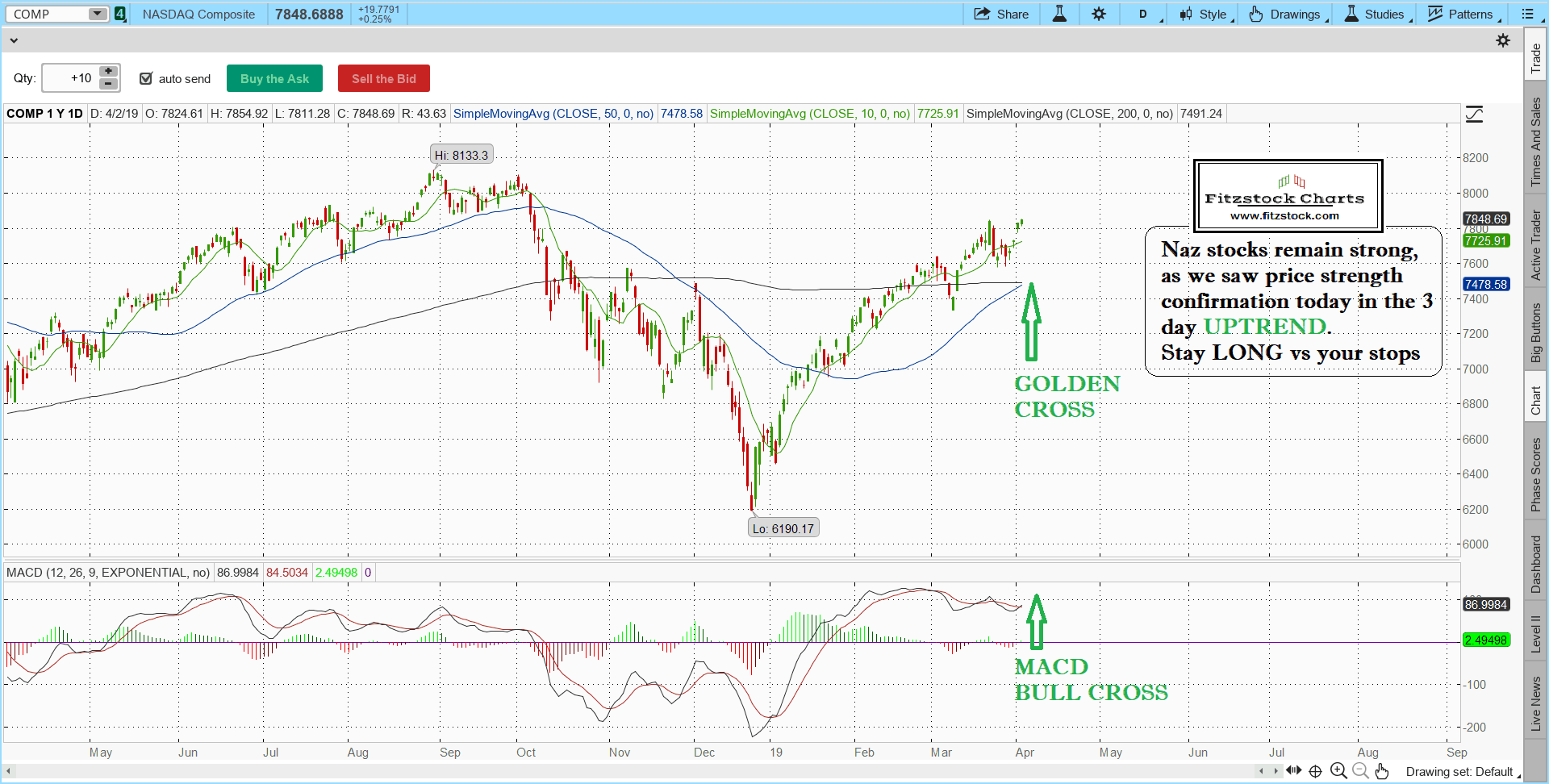This screenshot has height=784, width=1549.
Task: Expand the Drawing set Default menu
Action: point(1462,772)
